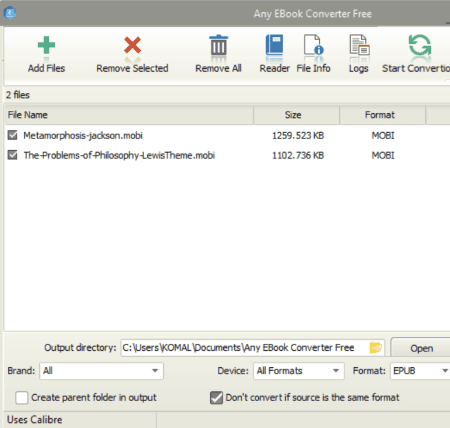Sort by Format column header

pyautogui.click(x=382, y=115)
